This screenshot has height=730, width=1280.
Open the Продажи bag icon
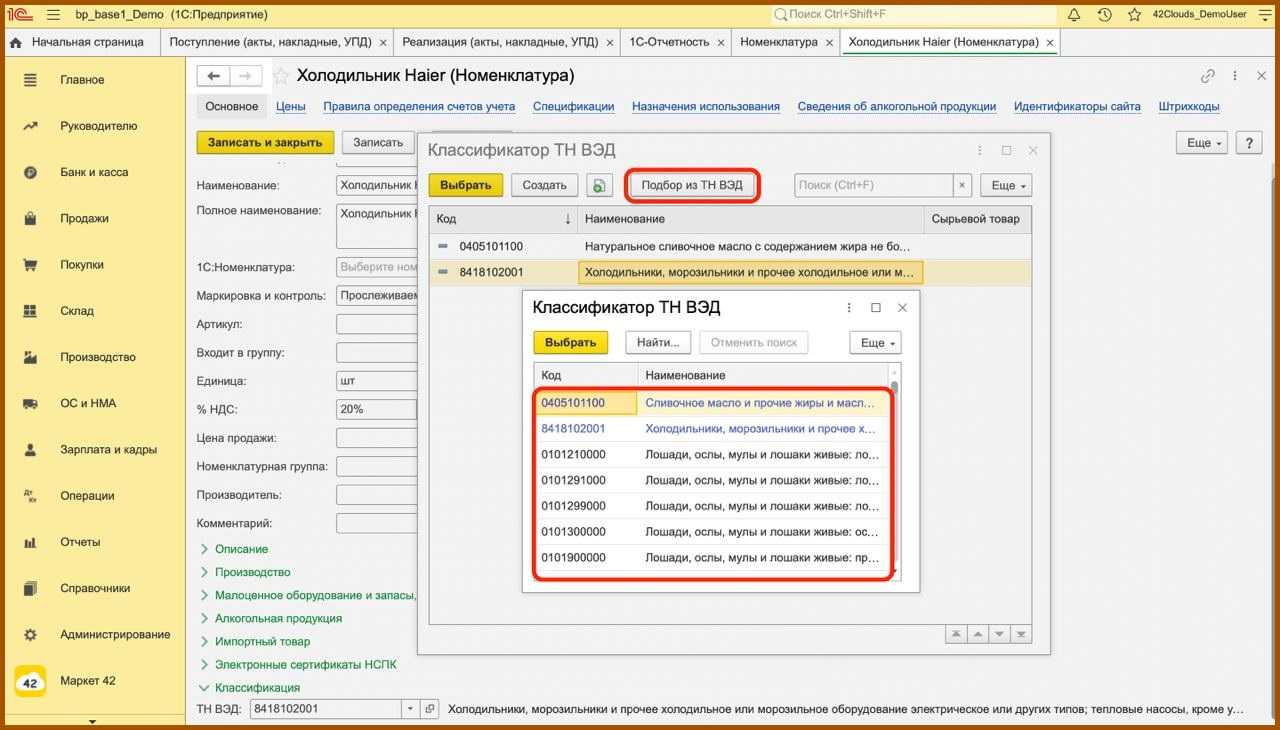pyautogui.click(x=30, y=218)
